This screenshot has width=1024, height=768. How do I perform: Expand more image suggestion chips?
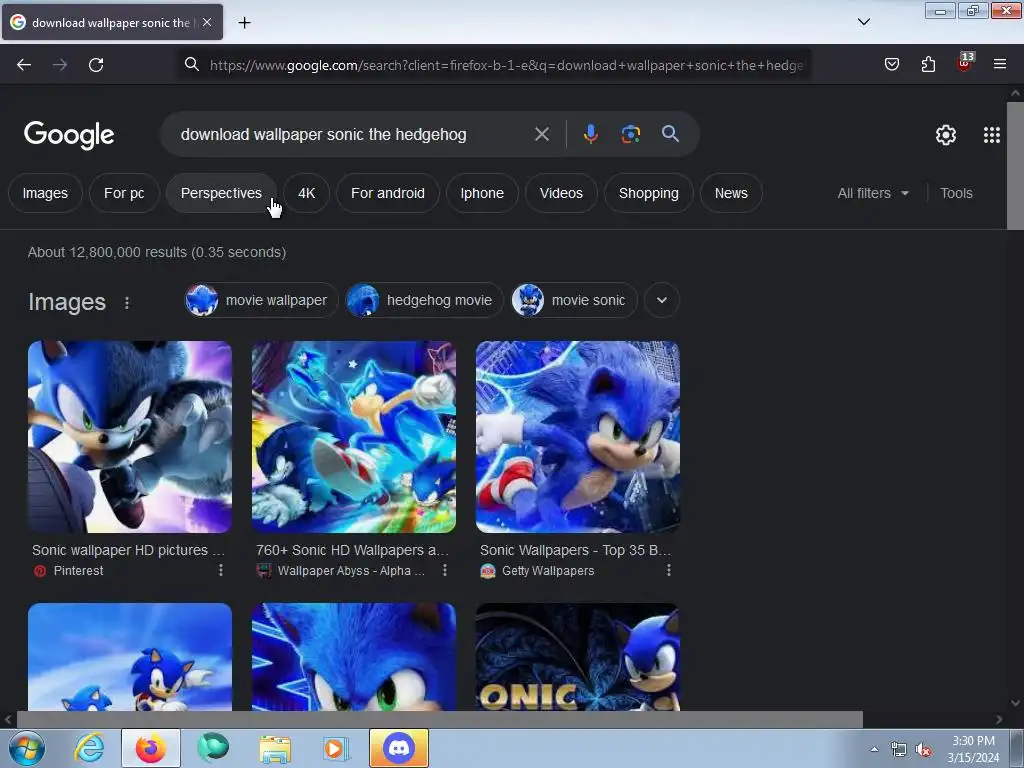coord(662,300)
